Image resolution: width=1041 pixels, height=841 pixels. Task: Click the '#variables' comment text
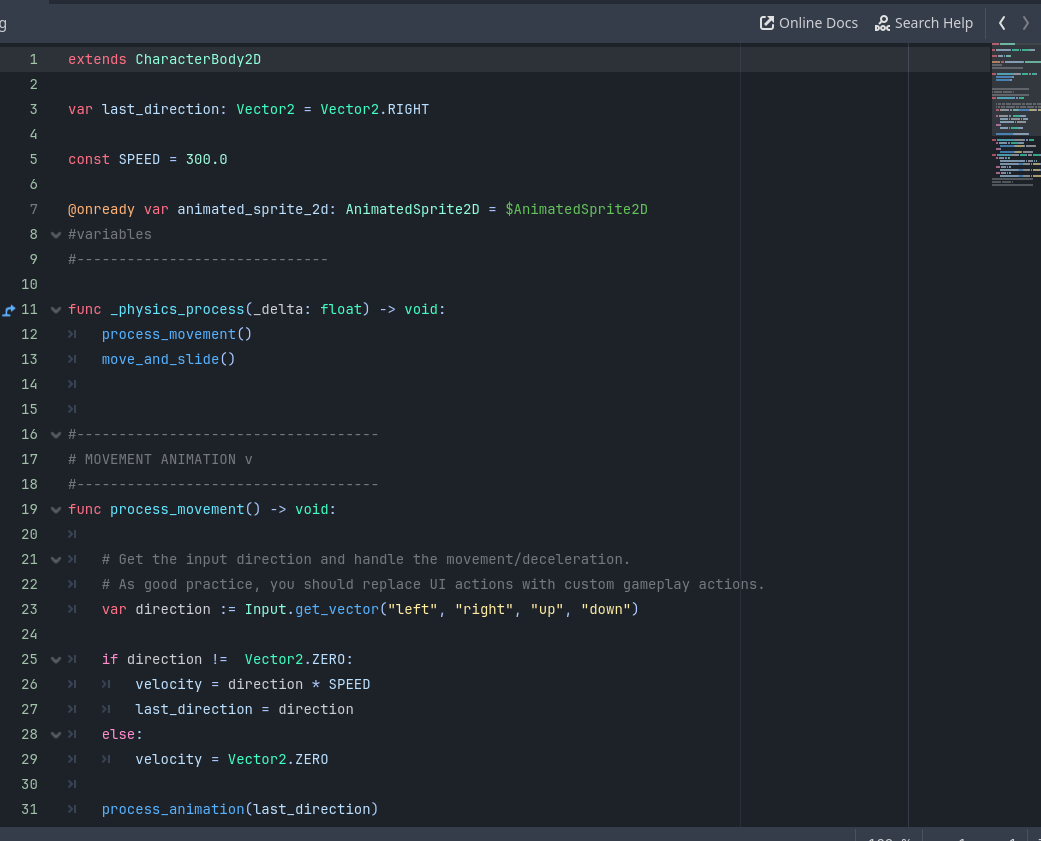point(110,234)
